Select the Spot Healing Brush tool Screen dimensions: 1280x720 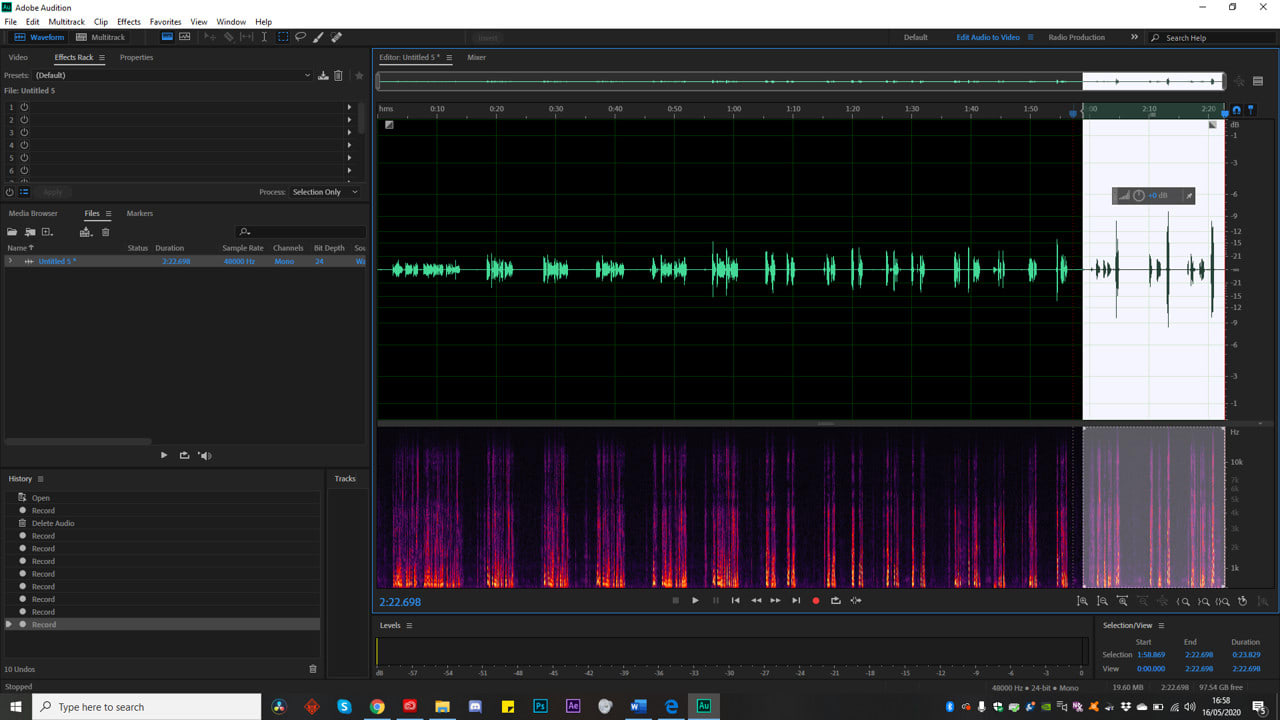point(336,37)
